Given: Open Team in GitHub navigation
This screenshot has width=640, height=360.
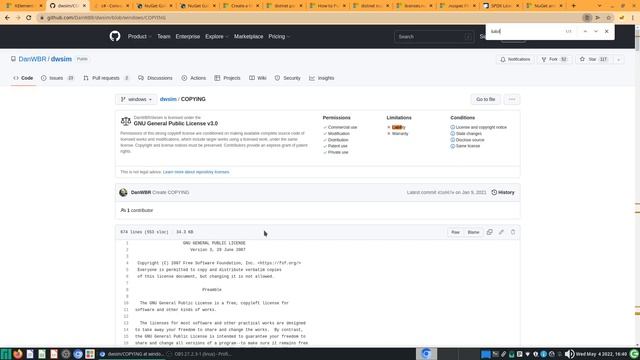Looking at the screenshot, I should coord(164,36).
